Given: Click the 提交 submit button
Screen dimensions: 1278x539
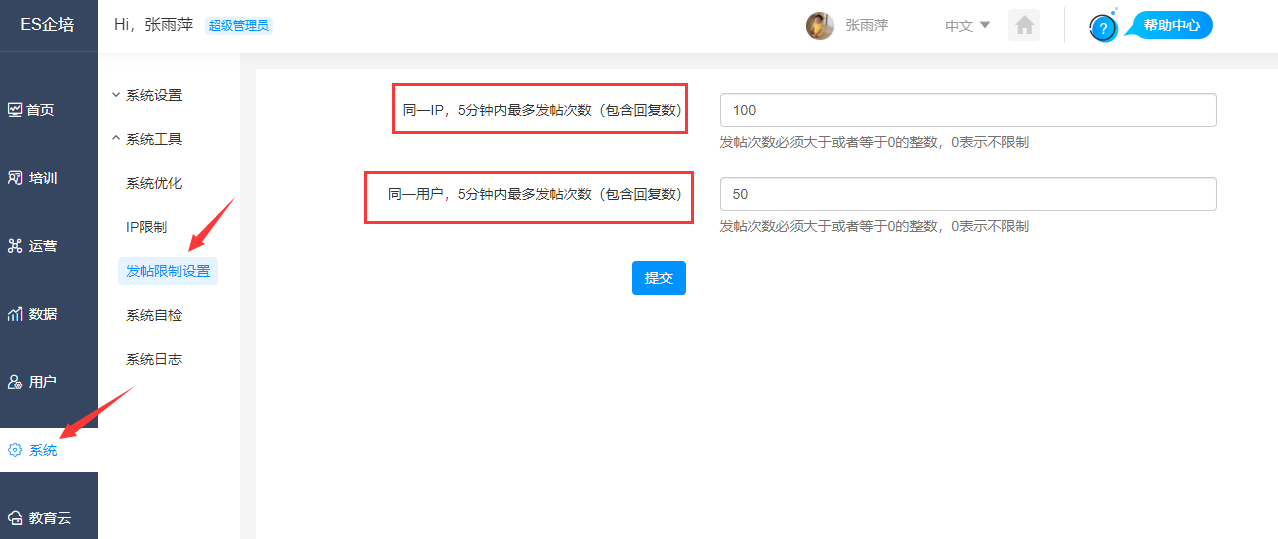Looking at the screenshot, I should click(x=659, y=278).
